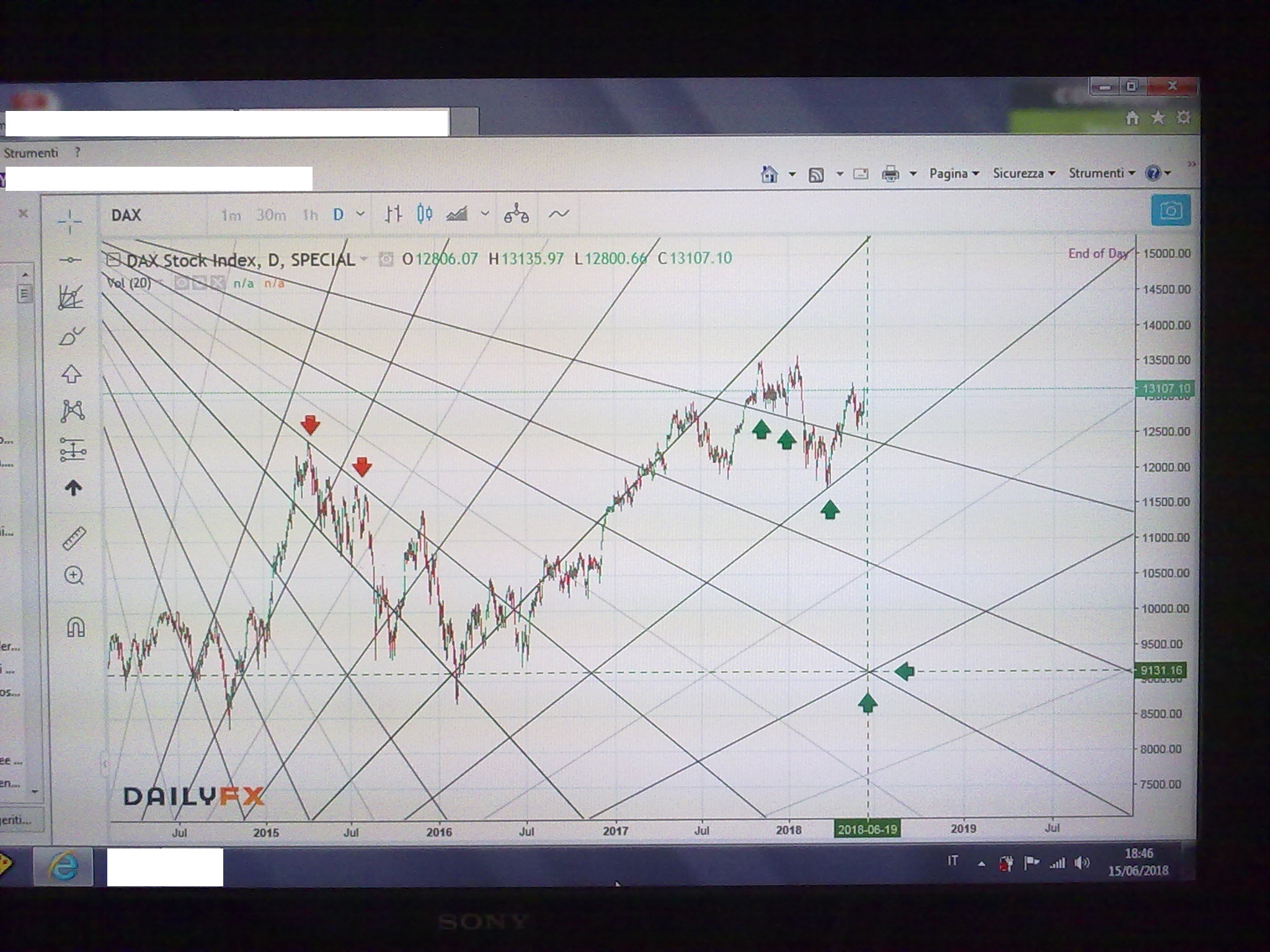Click the volume speaker tray icon

click(1081, 862)
